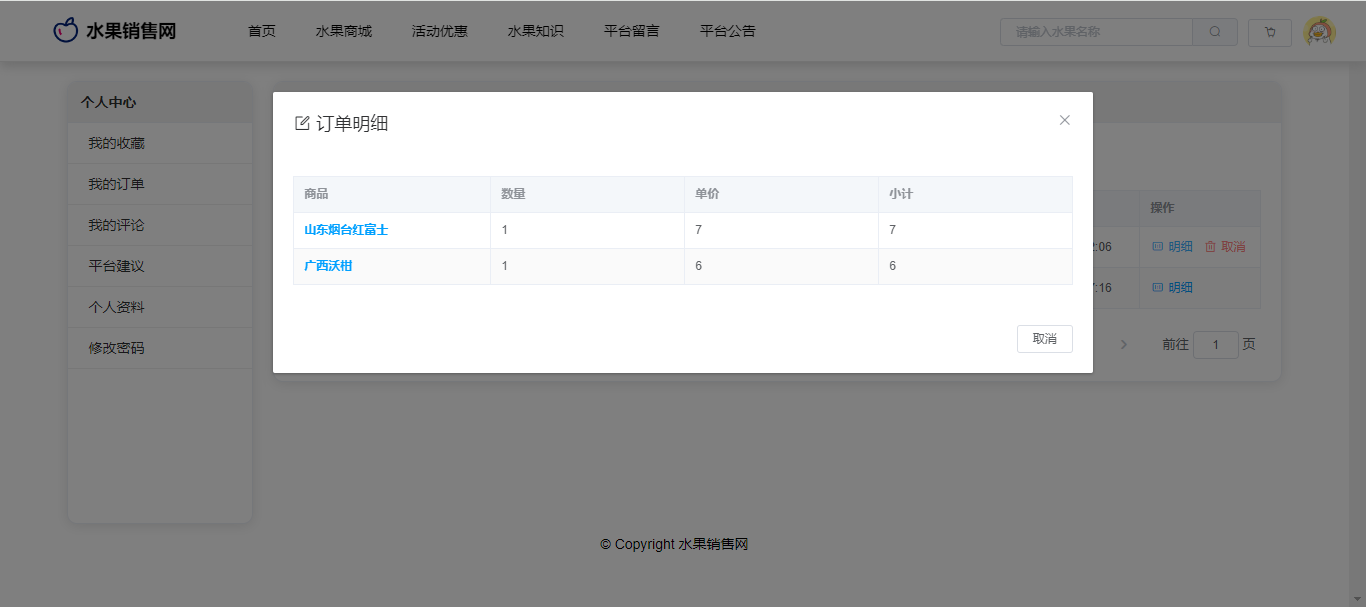The image size is (1366, 607).
Task: Open the shopping cart icon button
Action: coord(1270,32)
